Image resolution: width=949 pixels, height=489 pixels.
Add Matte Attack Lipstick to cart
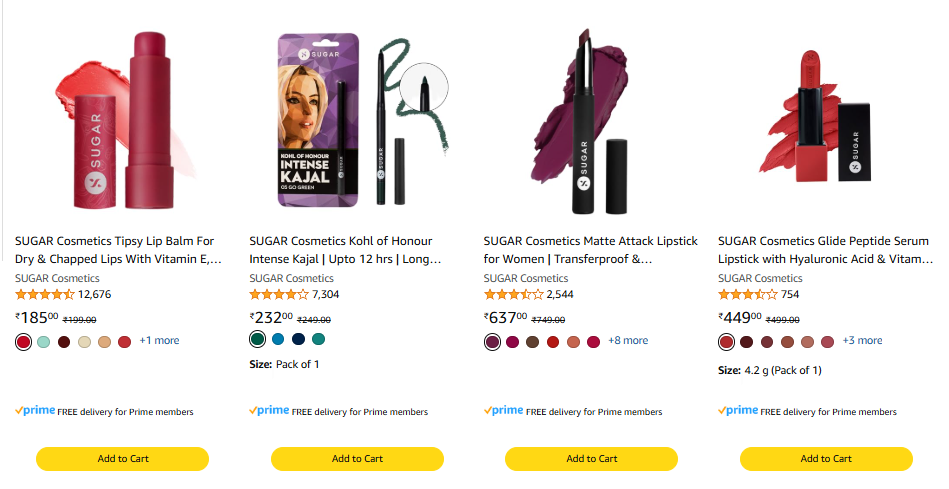[591, 459]
